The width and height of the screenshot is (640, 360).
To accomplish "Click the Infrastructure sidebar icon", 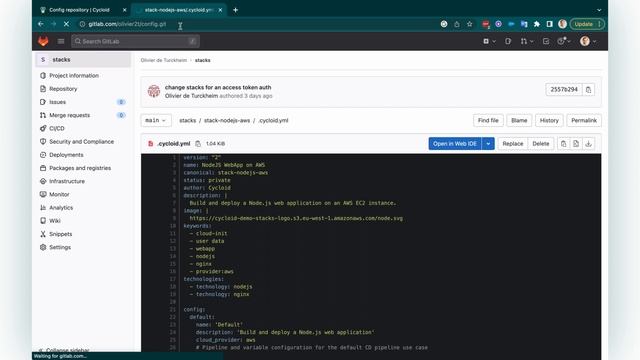I will (43, 181).
